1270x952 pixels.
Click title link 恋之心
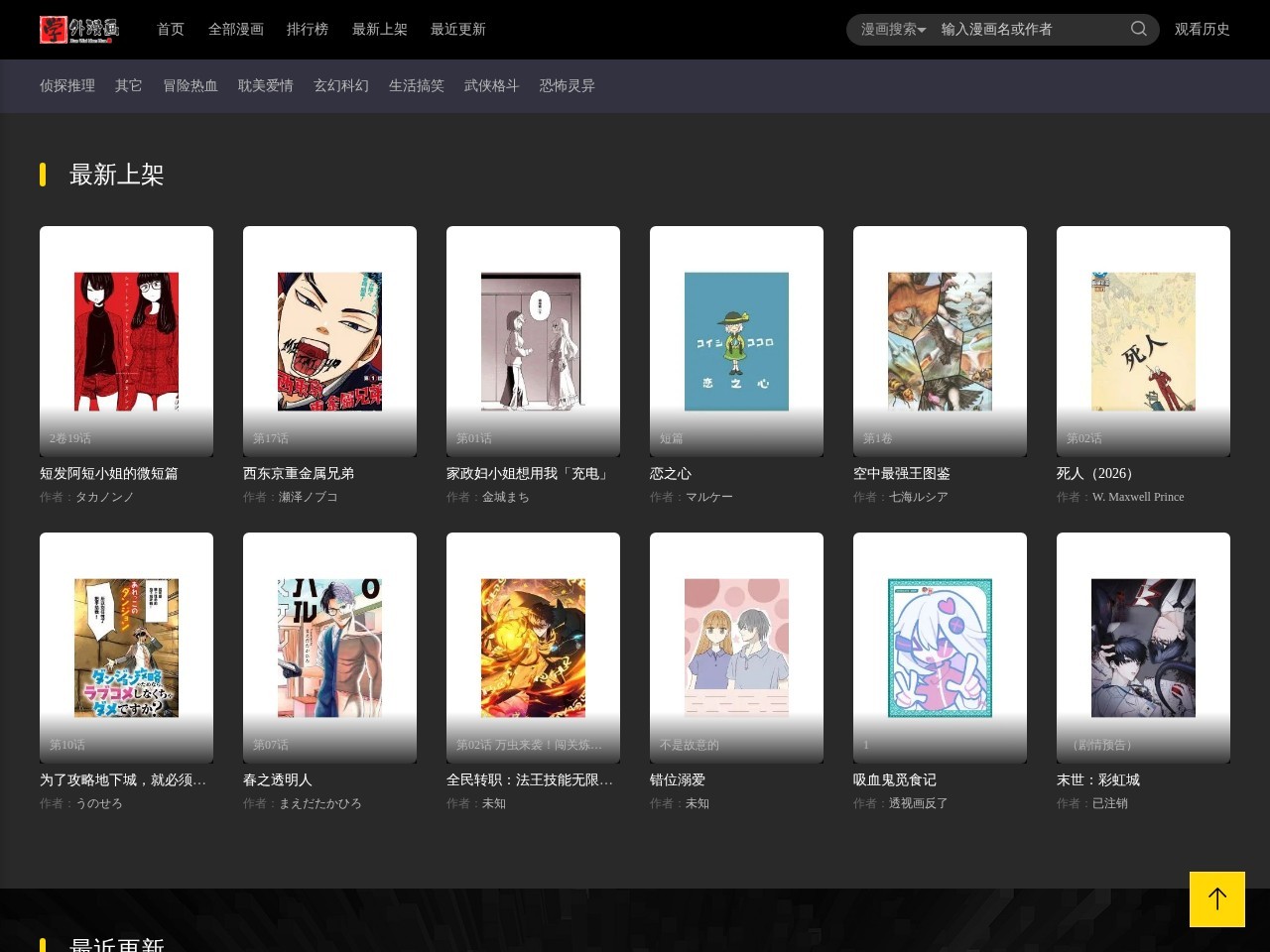click(671, 474)
